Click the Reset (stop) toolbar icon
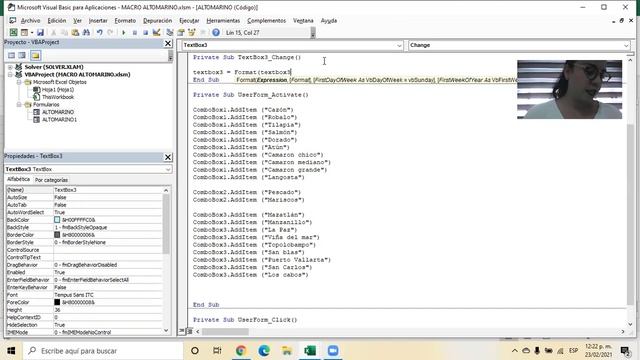This screenshot has width=640, height=360. coord(145,32)
